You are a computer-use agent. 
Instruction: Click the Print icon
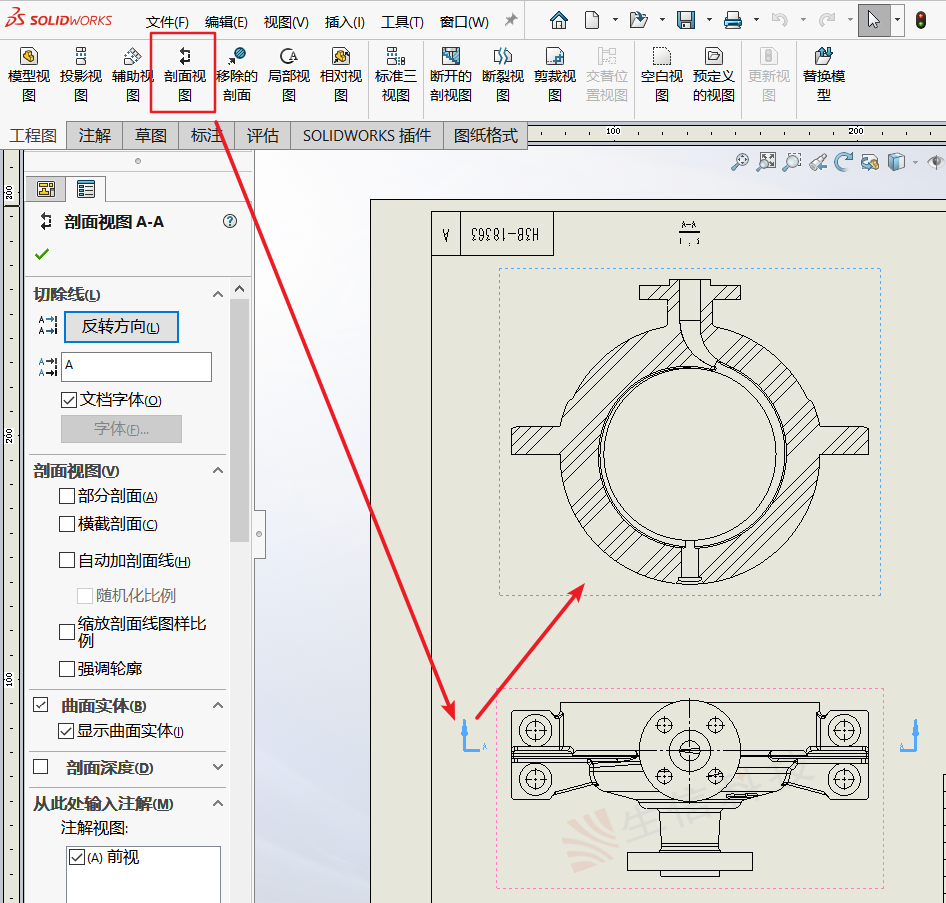pyautogui.click(x=732, y=21)
